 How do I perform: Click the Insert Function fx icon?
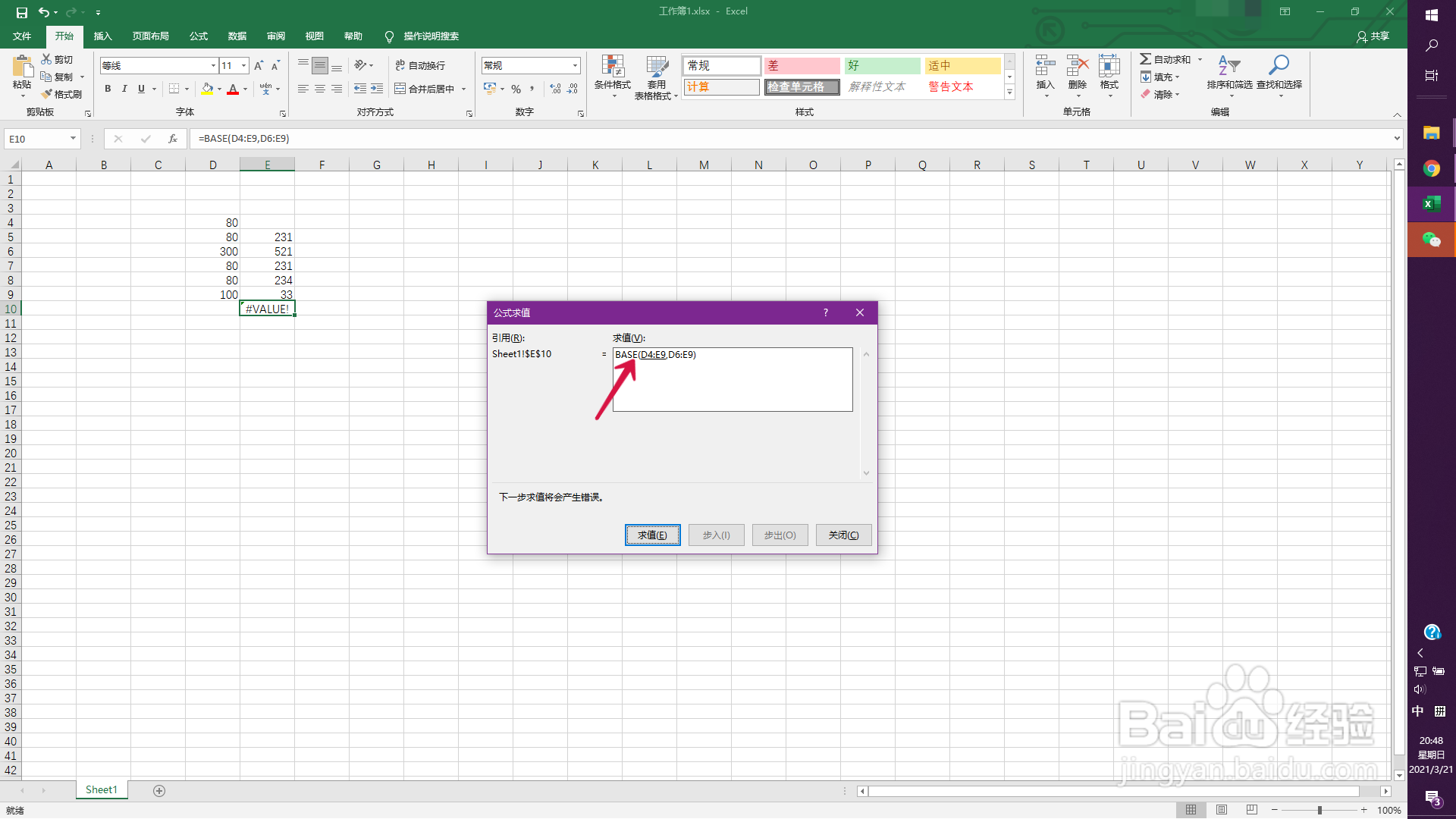tap(173, 139)
